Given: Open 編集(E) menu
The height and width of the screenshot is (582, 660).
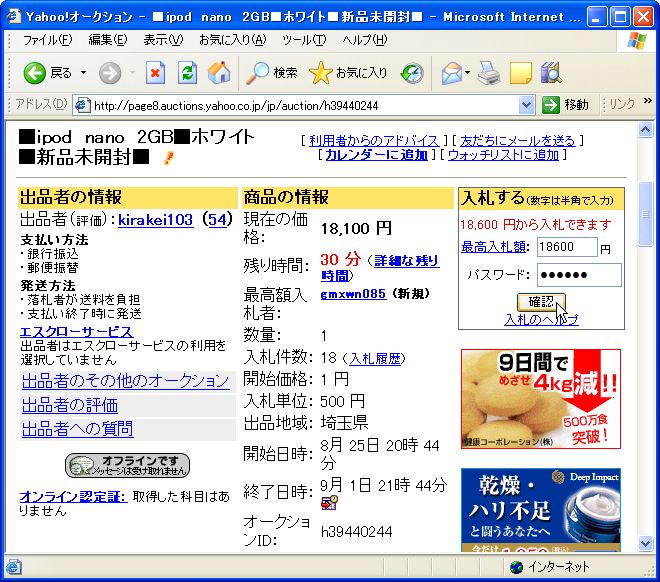Looking at the screenshot, I should [x=107, y=40].
